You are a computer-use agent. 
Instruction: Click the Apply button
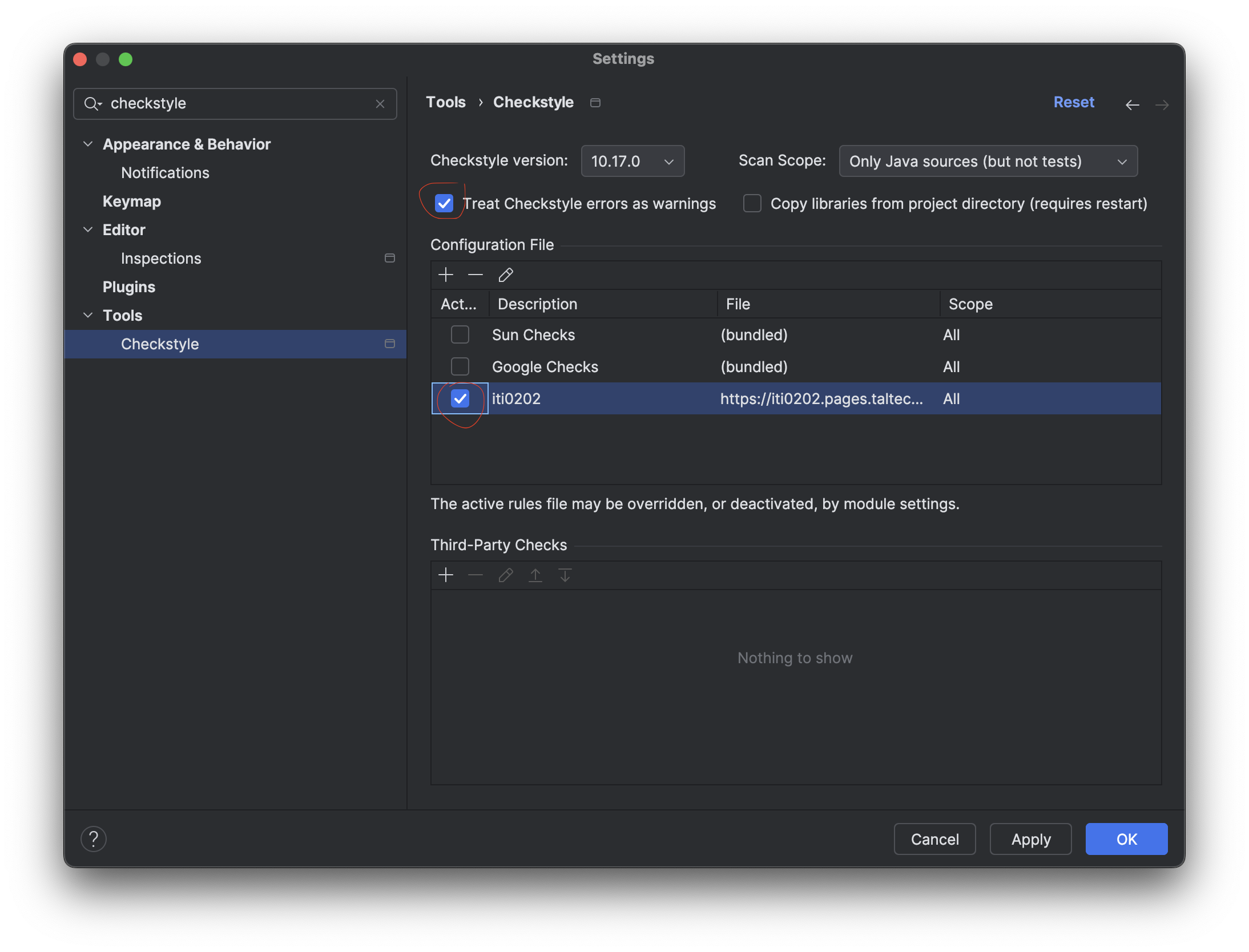(1030, 839)
